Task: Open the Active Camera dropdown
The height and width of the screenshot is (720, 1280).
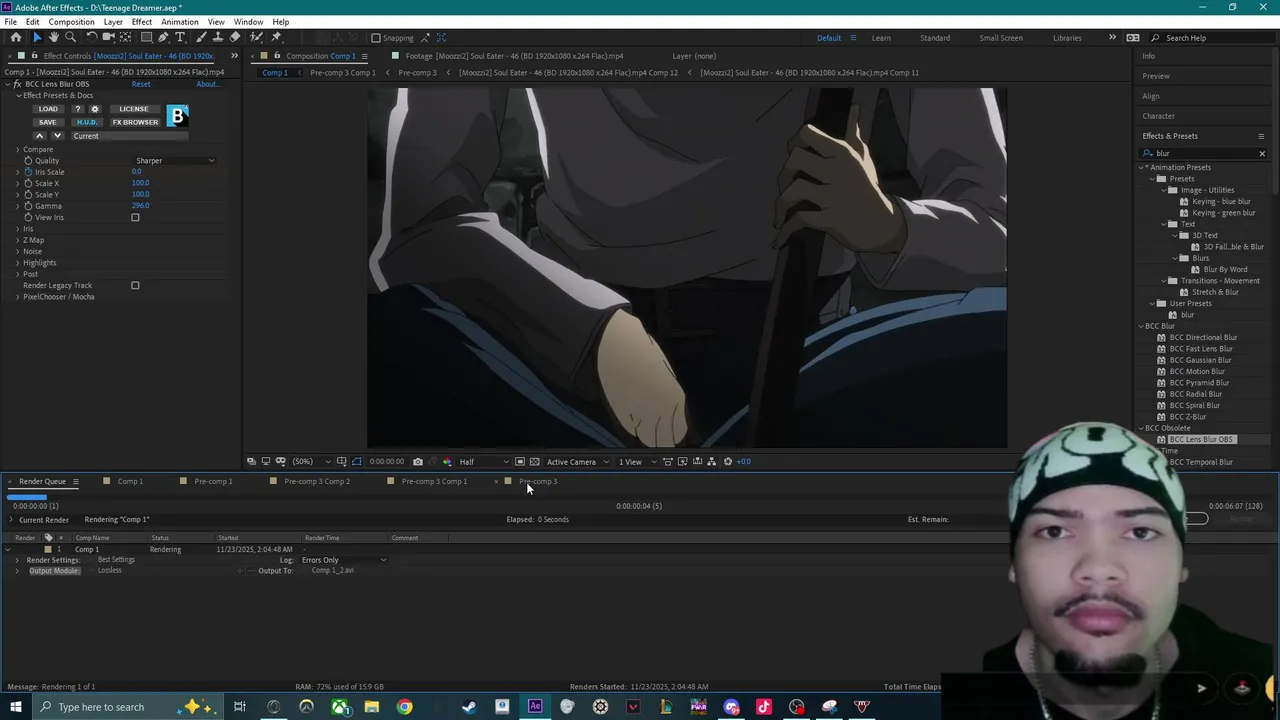Action: 577,462
